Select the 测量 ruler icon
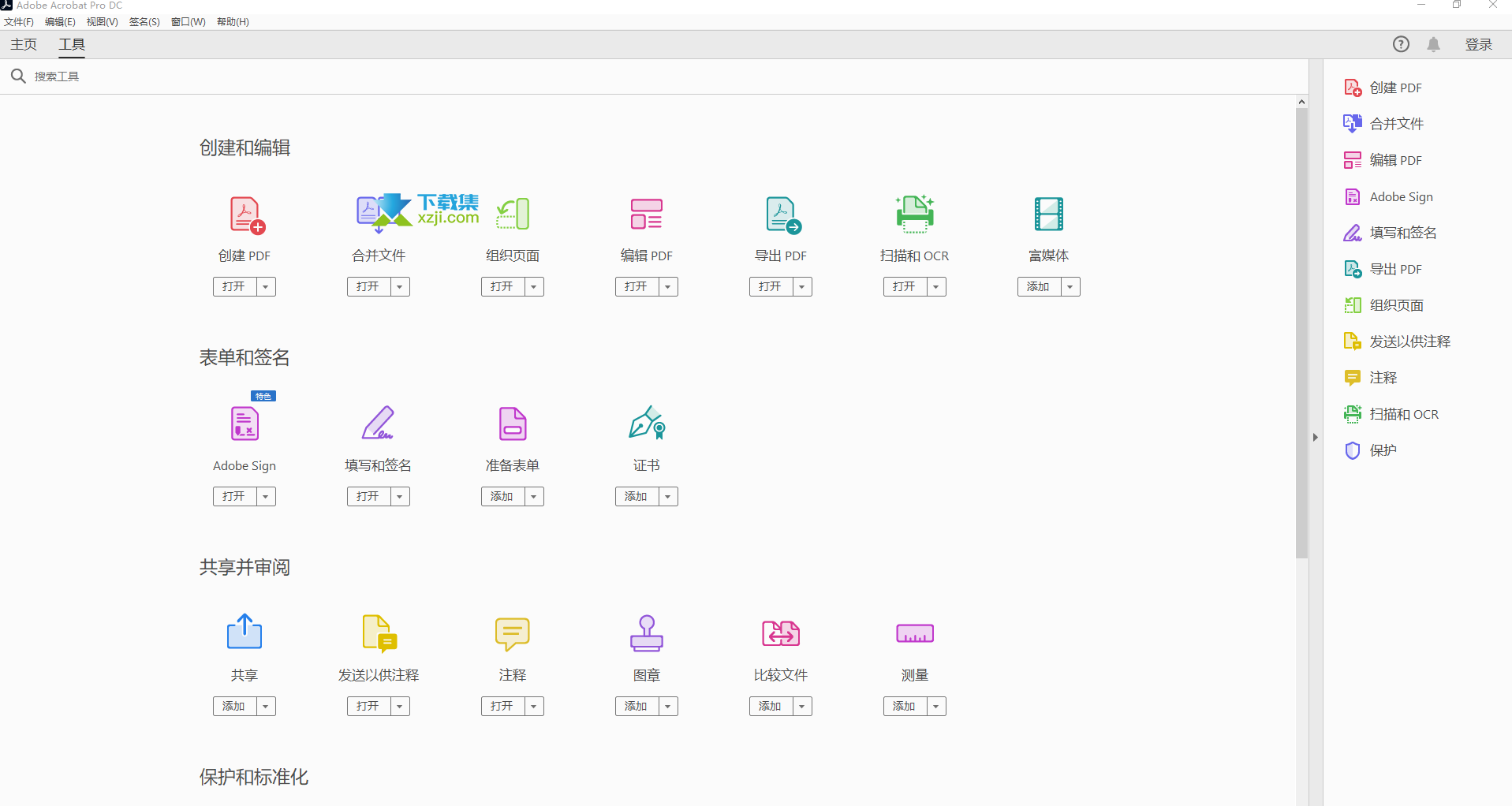1512x806 pixels. click(x=915, y=633)
